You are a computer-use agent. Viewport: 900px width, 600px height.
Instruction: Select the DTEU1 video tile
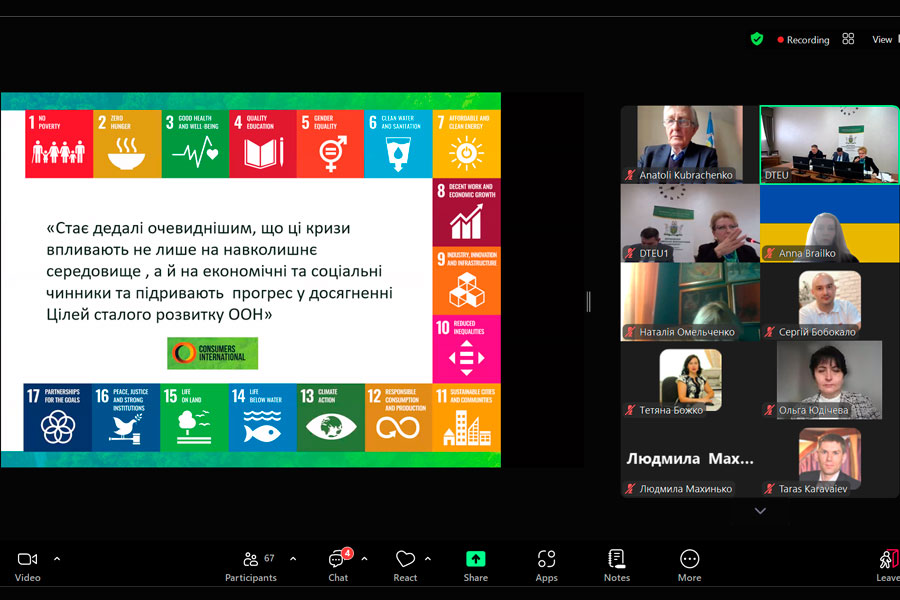690,223
